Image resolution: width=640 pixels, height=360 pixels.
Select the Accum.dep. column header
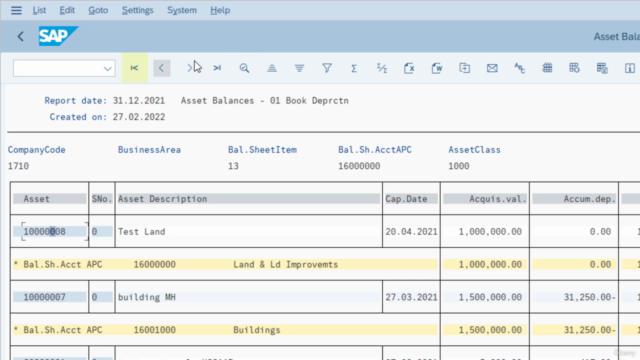574,199
